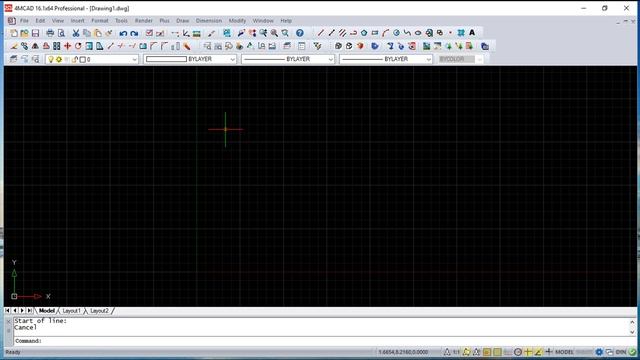The width and height of the screenshot is (640, 360).
Task: Toggle yellow cross snap setting in status bar
Action: (x=528, y=352)
